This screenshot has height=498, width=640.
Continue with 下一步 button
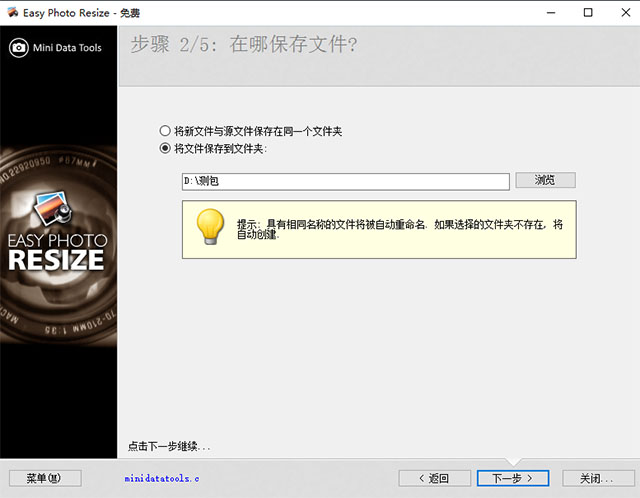point(513,478)
